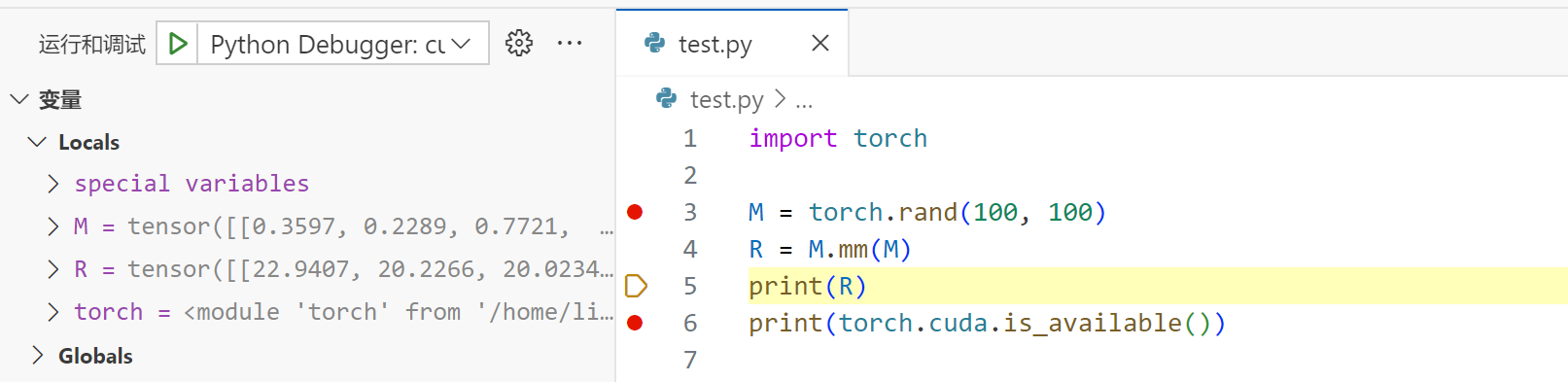Click the Python icon in breadcrumb

click(667, 98)
